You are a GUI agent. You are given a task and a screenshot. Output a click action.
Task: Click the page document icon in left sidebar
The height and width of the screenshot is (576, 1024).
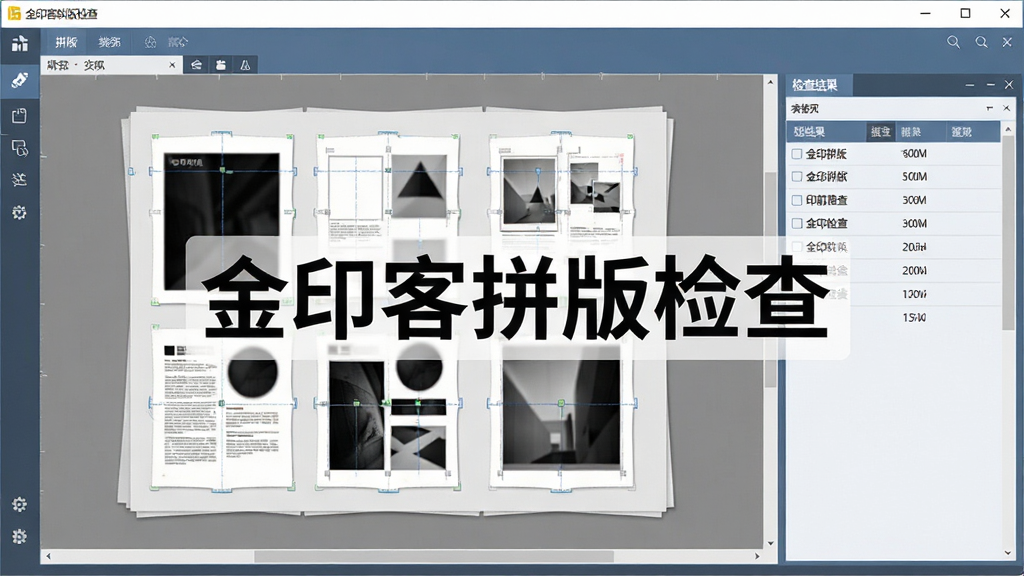(x=20, y=116)
